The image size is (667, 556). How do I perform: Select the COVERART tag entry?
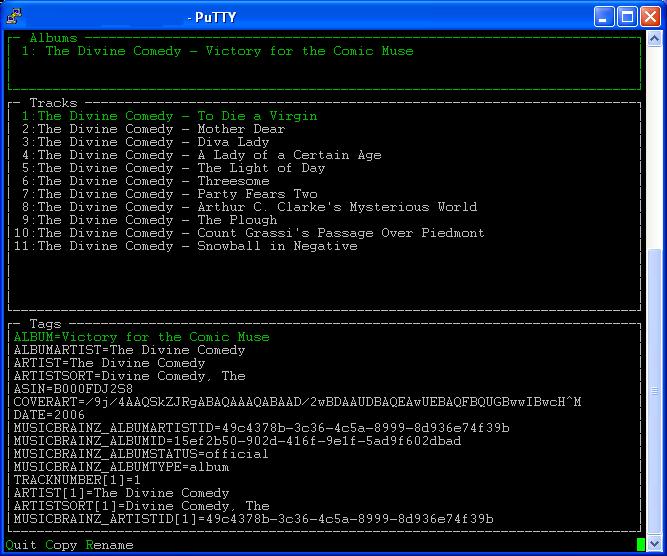pyautogui.click(x=297, y=402)
